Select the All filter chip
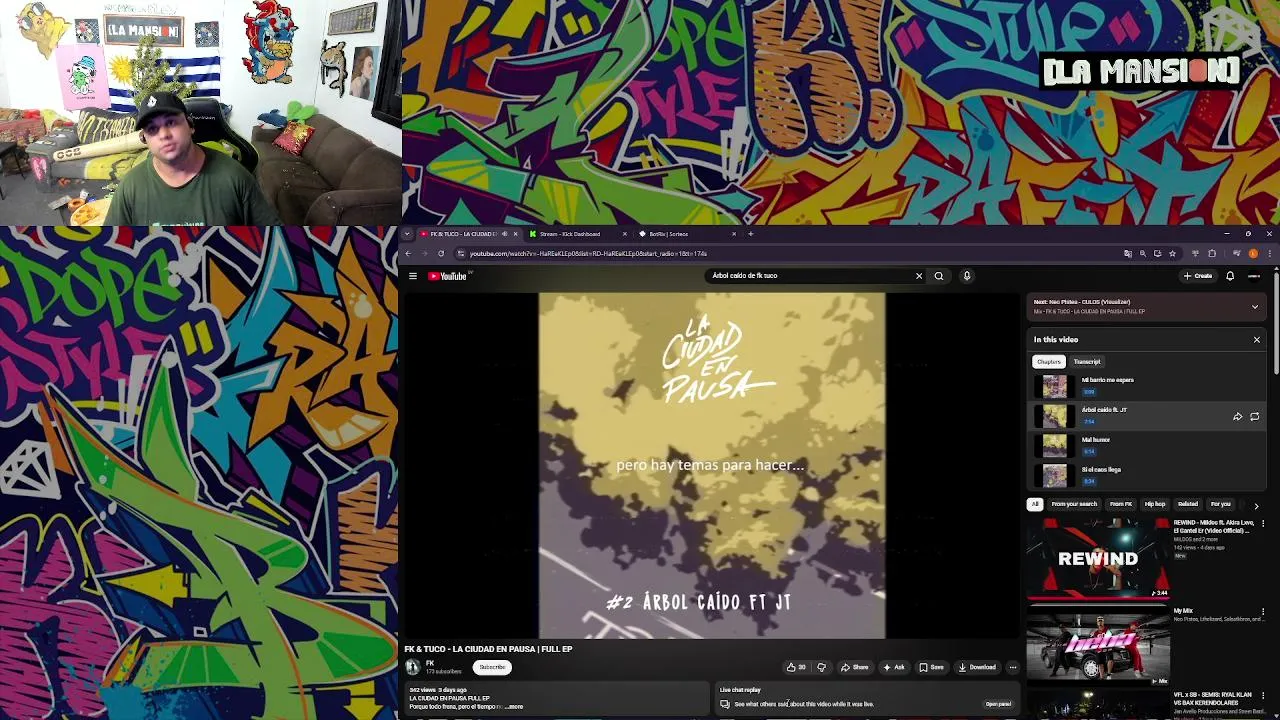The width and height of the screenshot is (1280, 720). point(1035,504)
